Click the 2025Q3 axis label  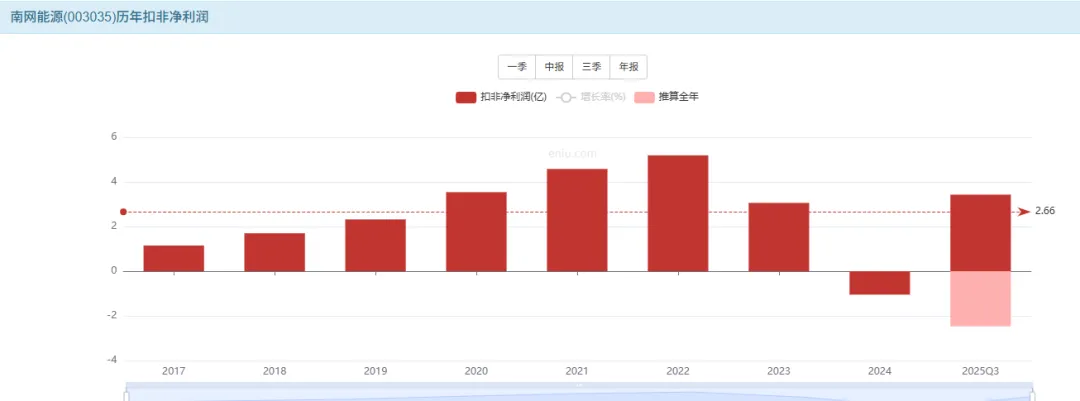coord(980,371)
